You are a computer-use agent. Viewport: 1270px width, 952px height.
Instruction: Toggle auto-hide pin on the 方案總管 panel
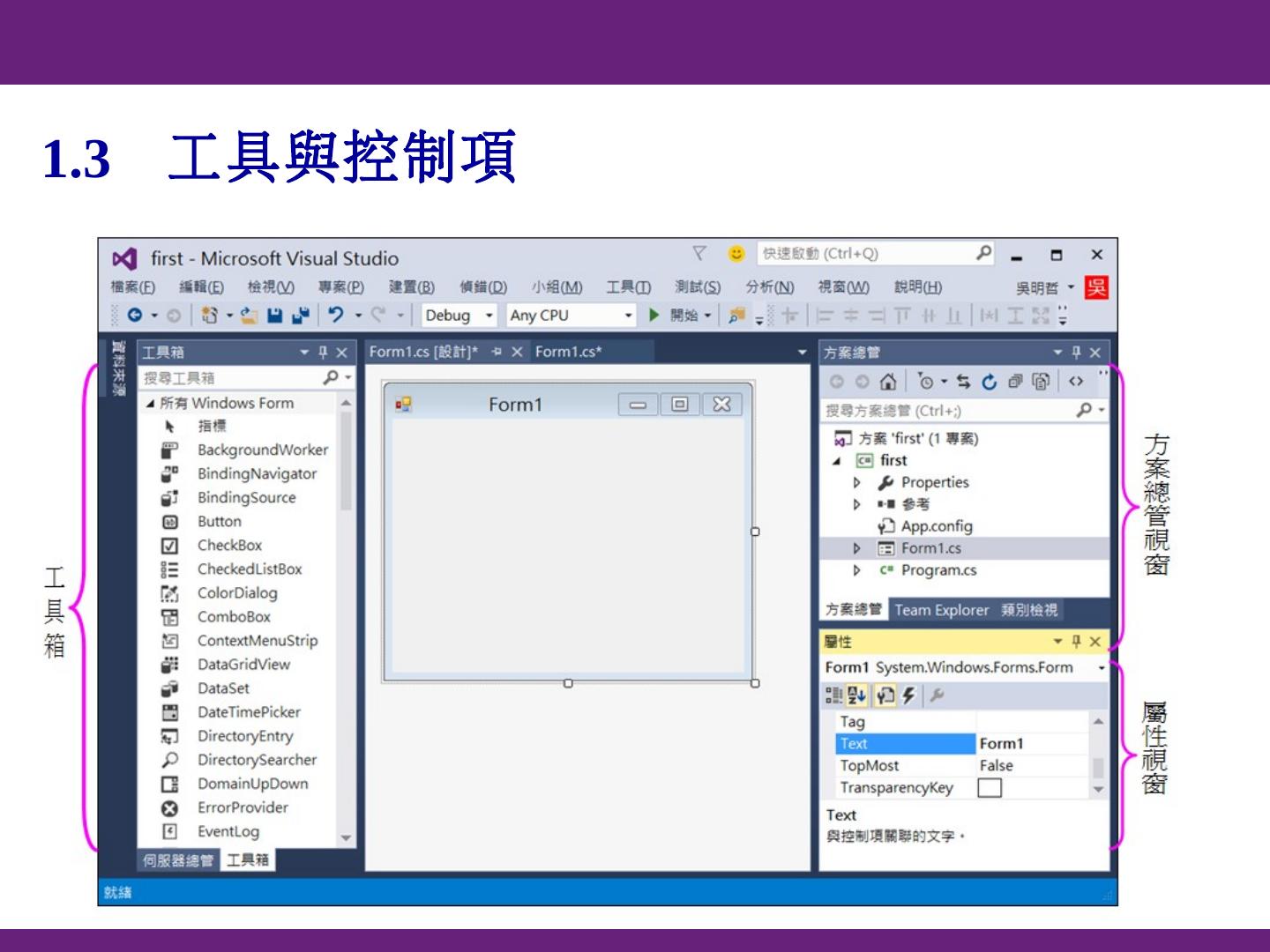(x=1076, y=353)
